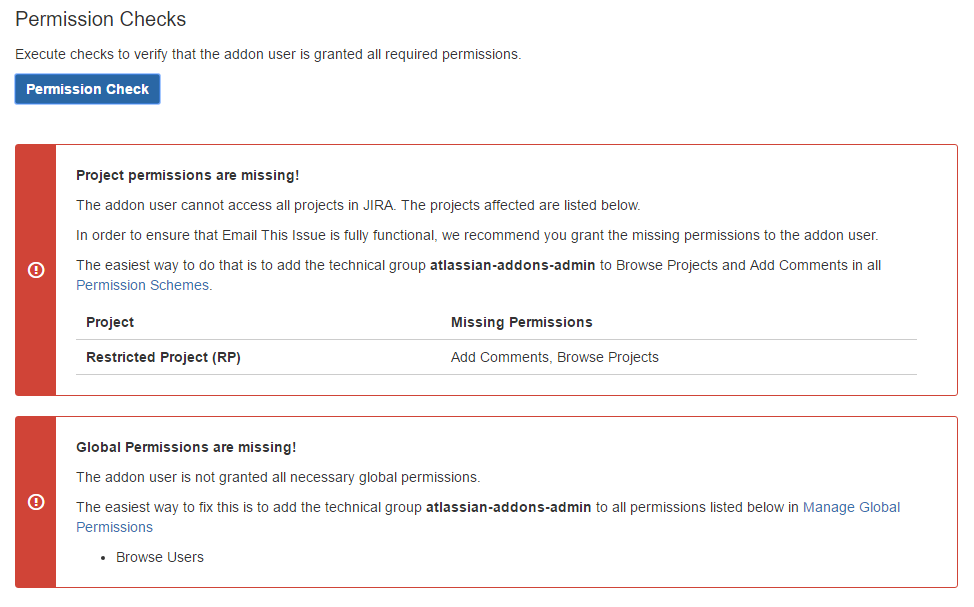Viewport: 974px width, 607px height.
Task: Click 'Global Permissions are missing!' heading
Action: [186, 447]
